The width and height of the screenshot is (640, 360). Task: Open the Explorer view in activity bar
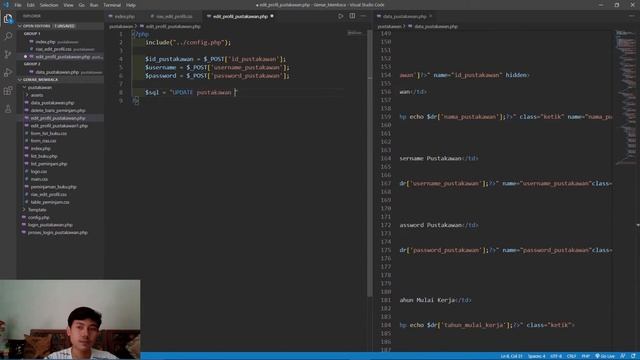(8, 18)
